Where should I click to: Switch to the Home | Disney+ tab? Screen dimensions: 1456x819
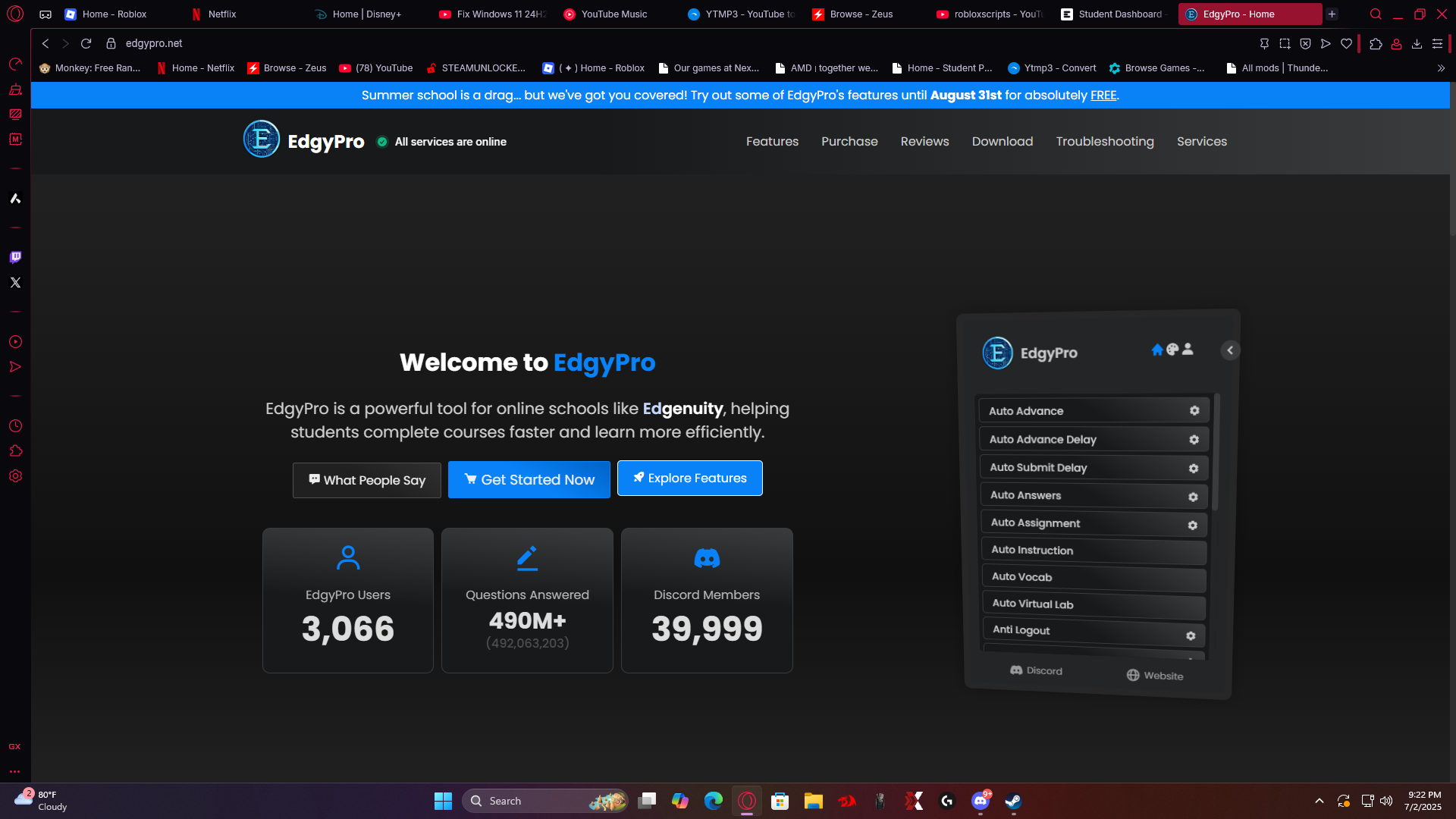(367, 14)
